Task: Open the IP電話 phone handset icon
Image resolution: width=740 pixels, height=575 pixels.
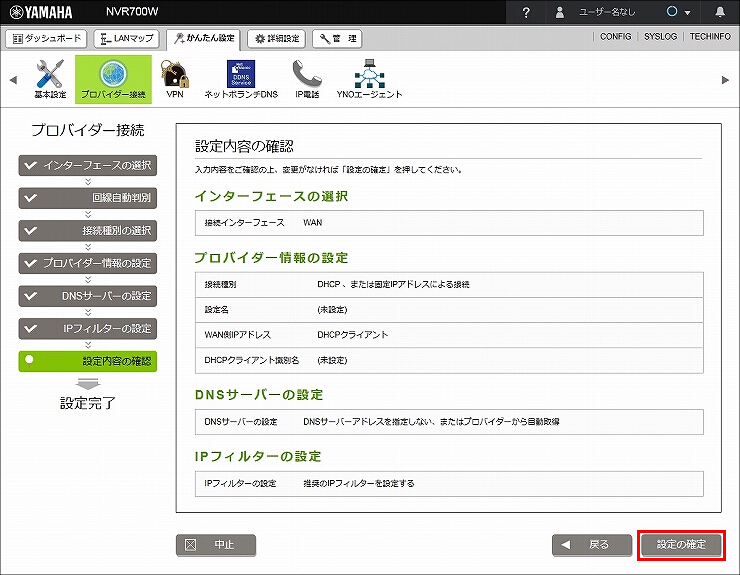Action: click(x=307, y=79)
